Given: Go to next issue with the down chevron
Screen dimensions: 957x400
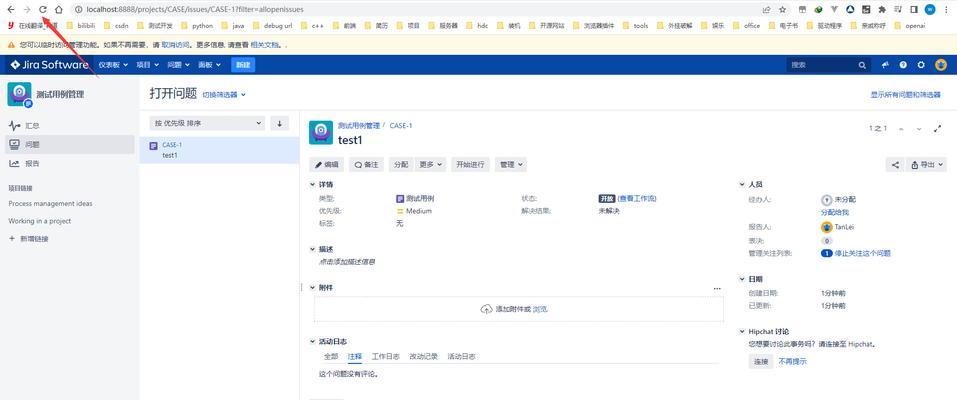Looking at the screenshot, I should [x=919, y=129].
